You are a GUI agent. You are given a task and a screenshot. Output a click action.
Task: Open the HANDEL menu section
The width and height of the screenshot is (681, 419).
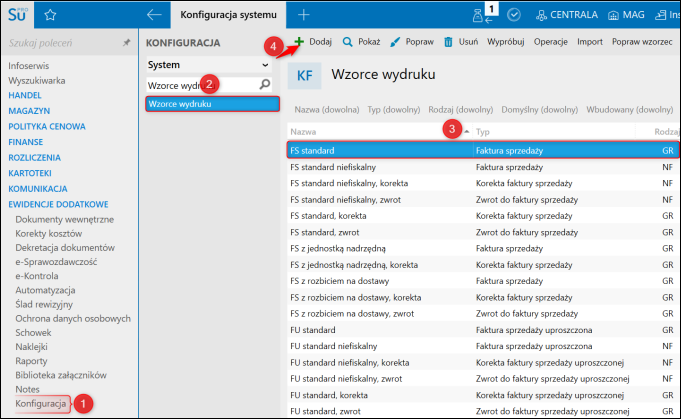(x=25, y=96)
